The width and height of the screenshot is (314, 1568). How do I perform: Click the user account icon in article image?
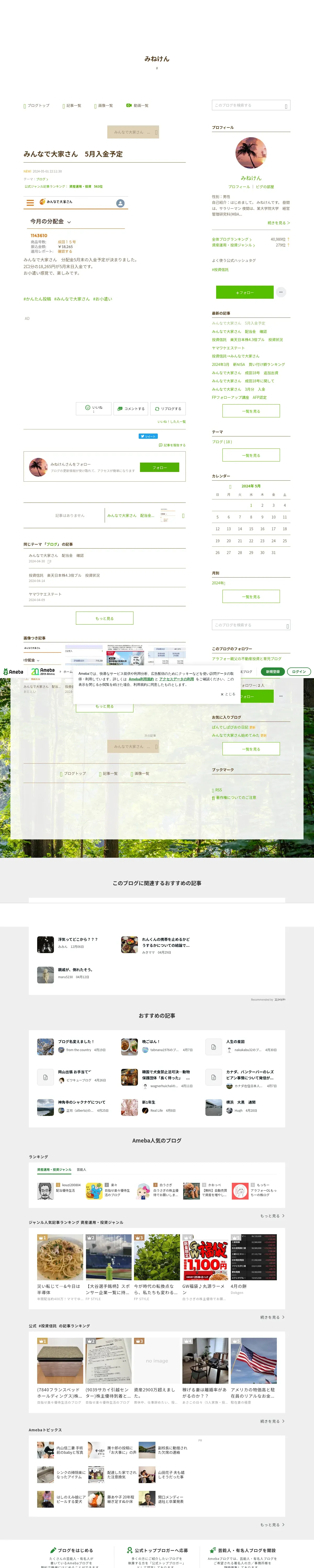(x=120, y=203)
